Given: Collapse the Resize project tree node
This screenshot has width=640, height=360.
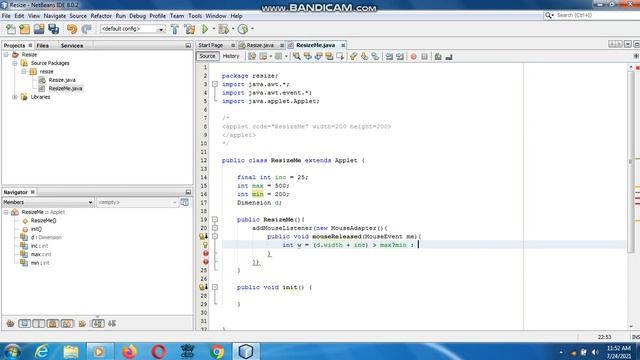Looking at the screenshot, I should coord(6,55).
